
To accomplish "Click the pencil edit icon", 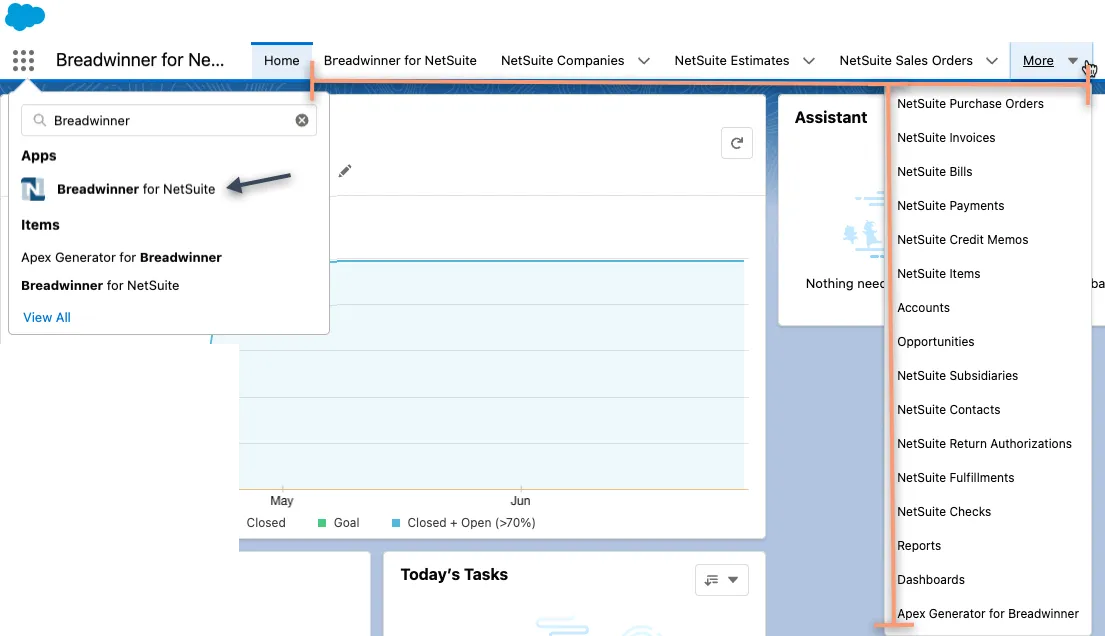I will [x=345, y=171].
